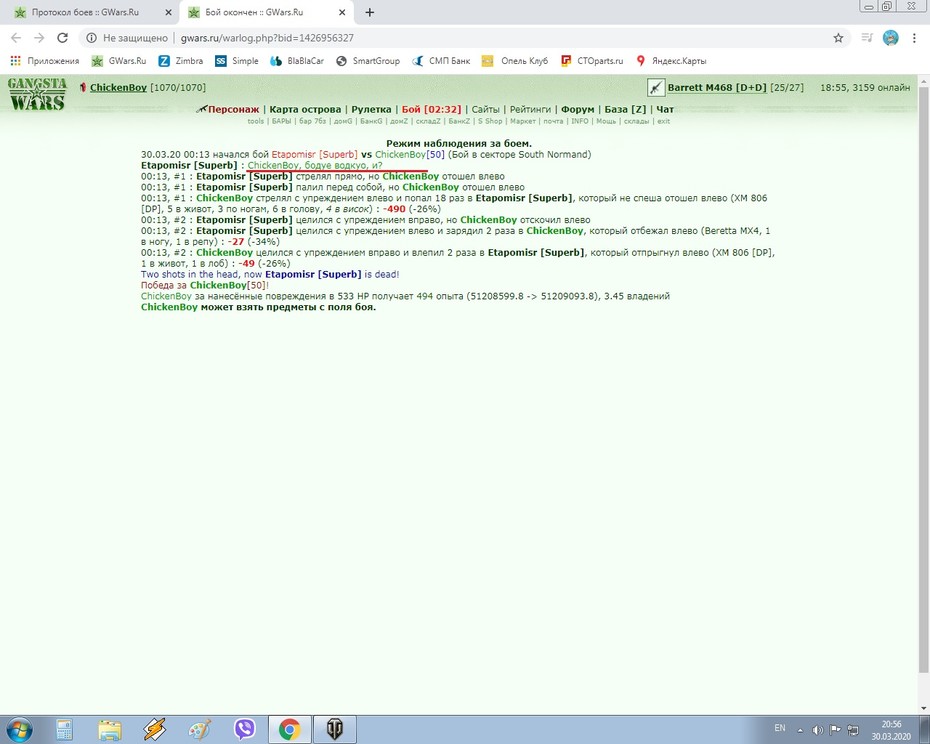Open the База [Z] menu item
Viewport: 930px width, 744px height.
[x=625, y=109]
